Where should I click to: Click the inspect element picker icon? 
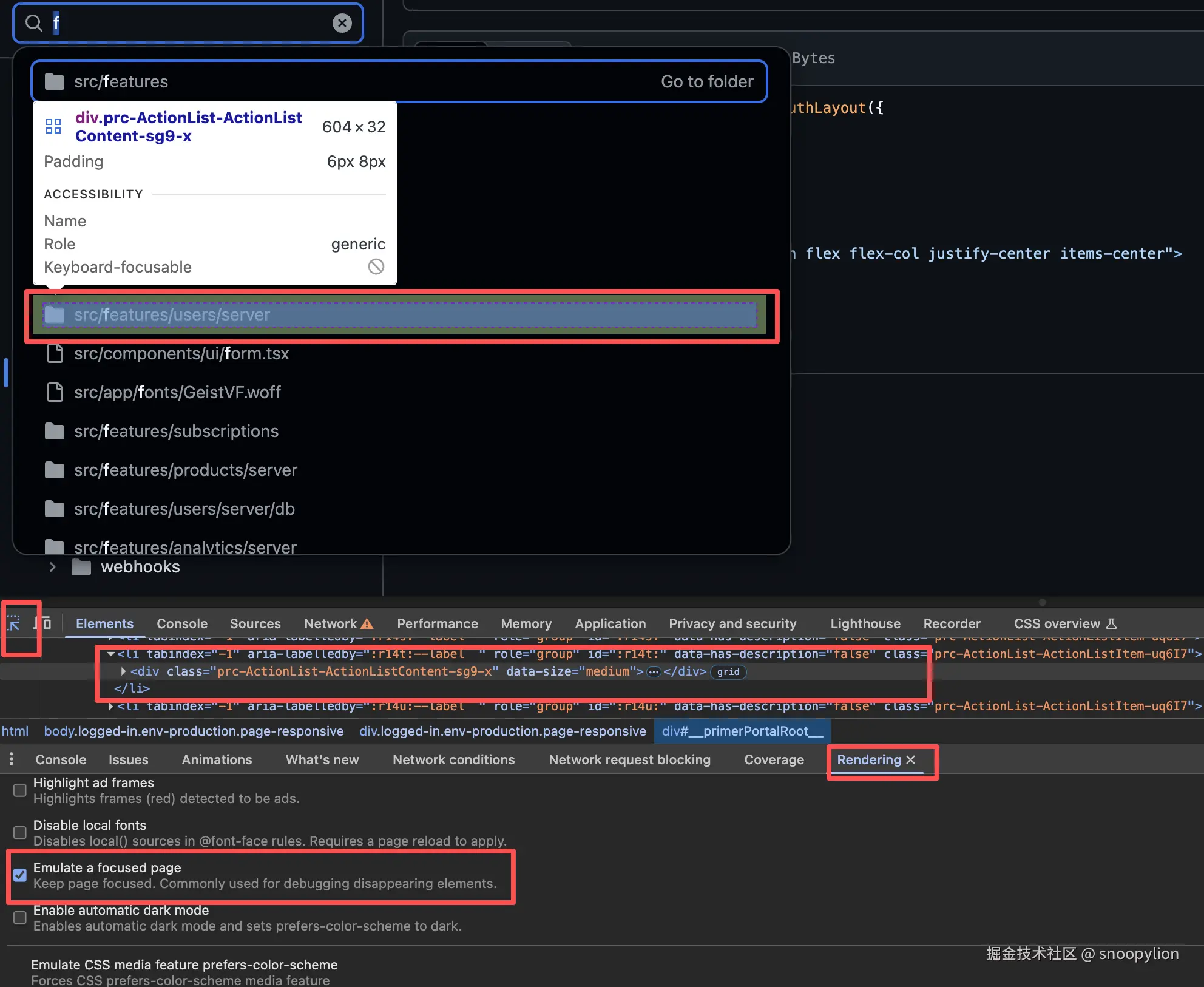[14, 623]
